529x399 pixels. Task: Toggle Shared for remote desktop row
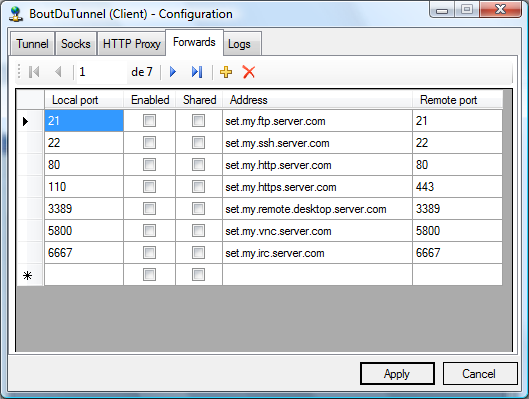tap(198, 209)
